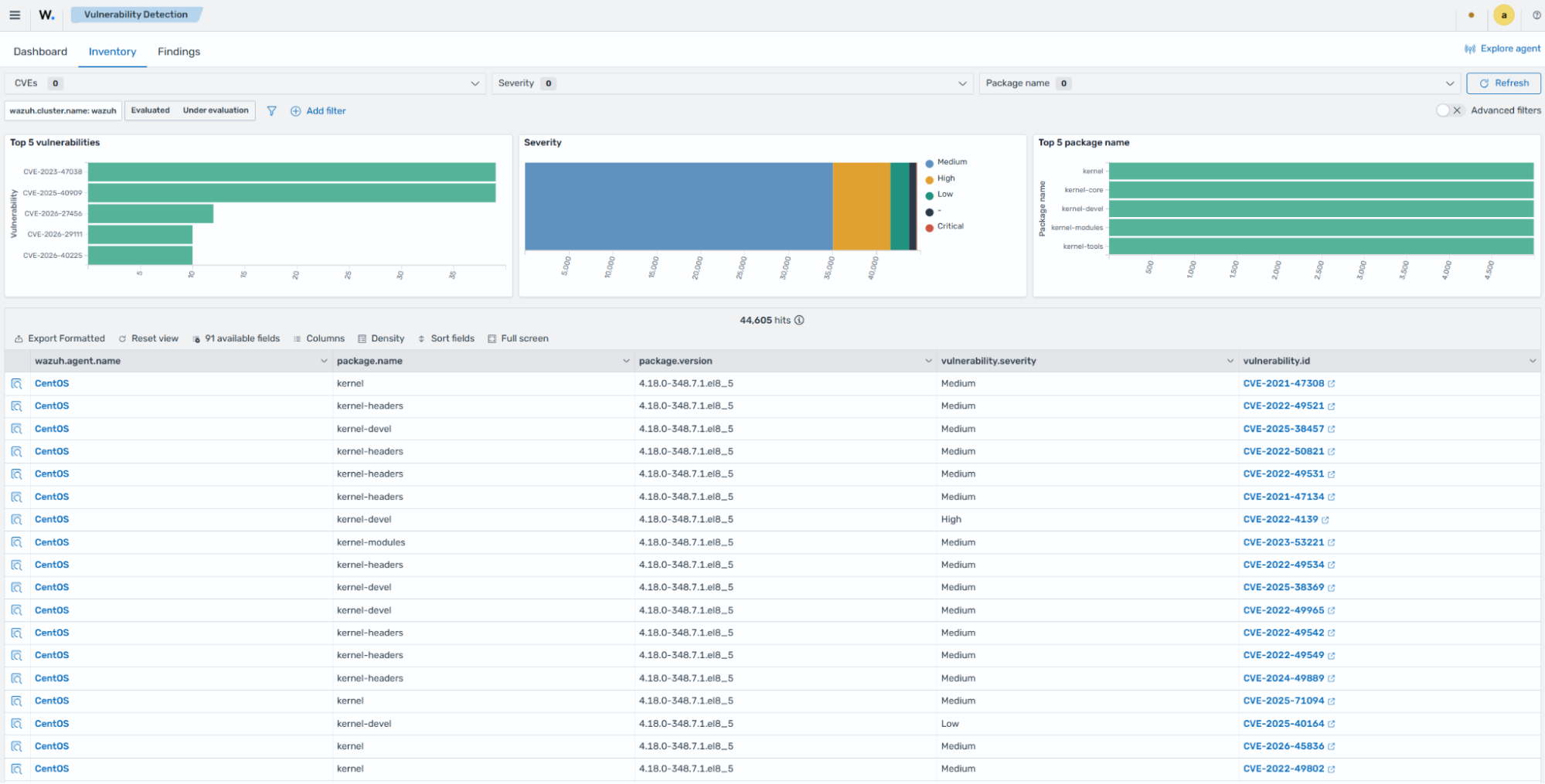Click the CVE-2026-27456 bar in chart
The height and width of the screenshot is (784, 1545).
coord(151,214)
